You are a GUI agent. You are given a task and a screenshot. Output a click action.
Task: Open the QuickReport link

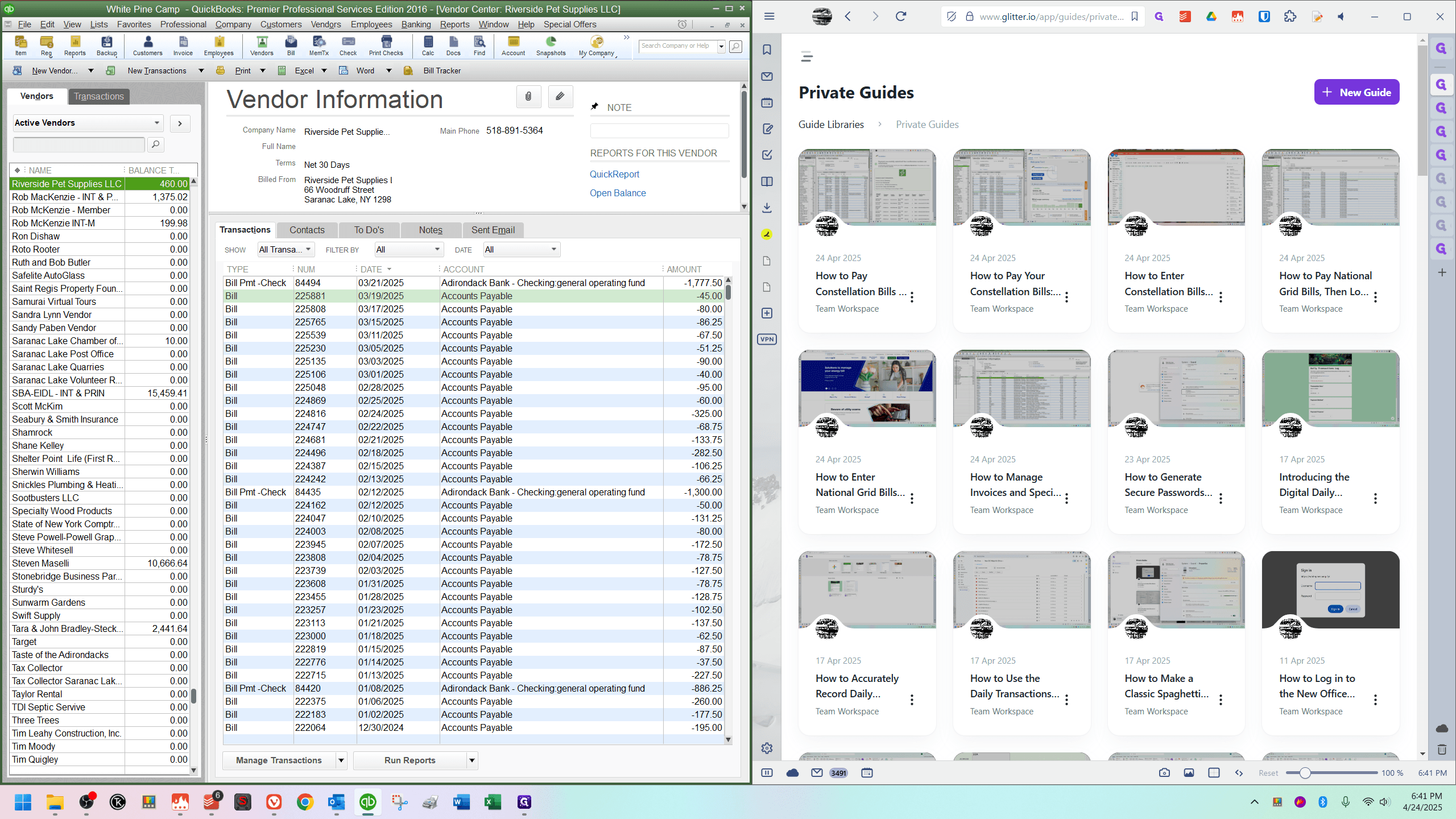[x=614, y=175]
